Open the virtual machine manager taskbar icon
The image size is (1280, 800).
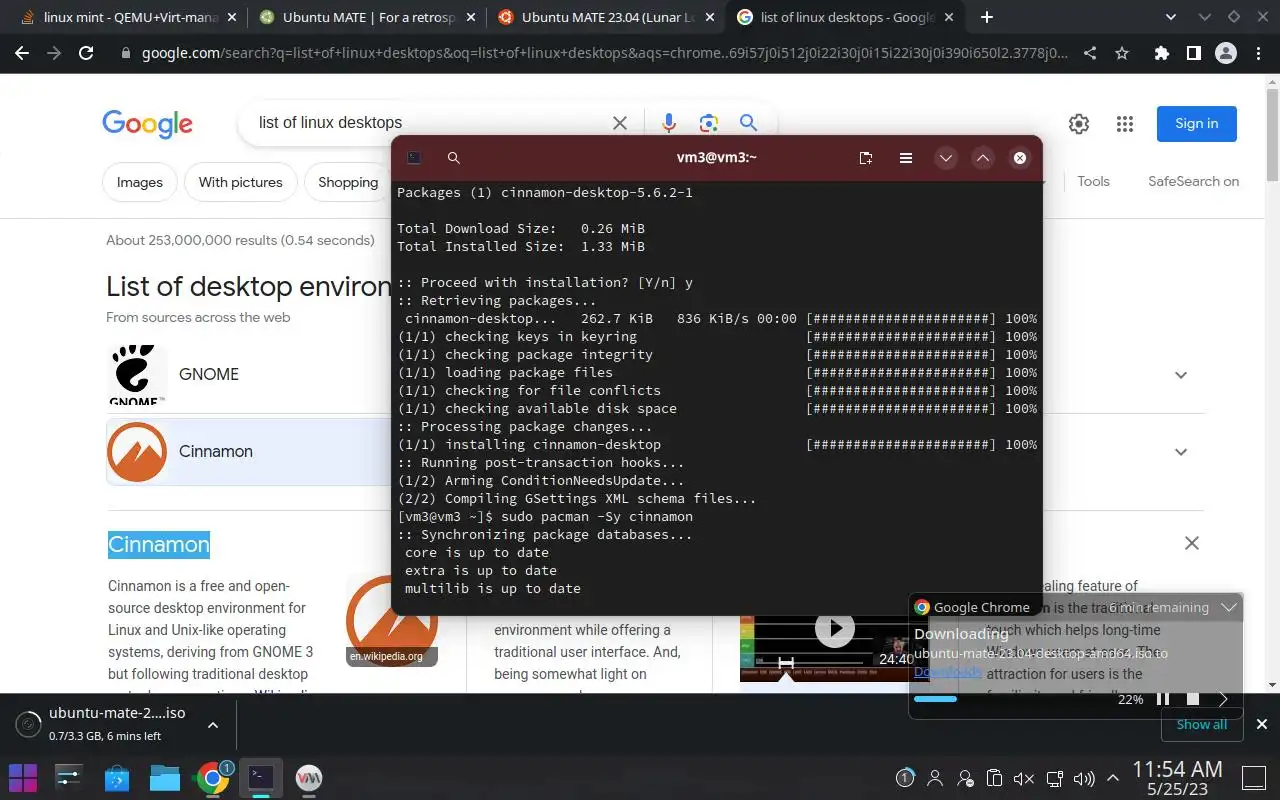(x=309, y=777)
